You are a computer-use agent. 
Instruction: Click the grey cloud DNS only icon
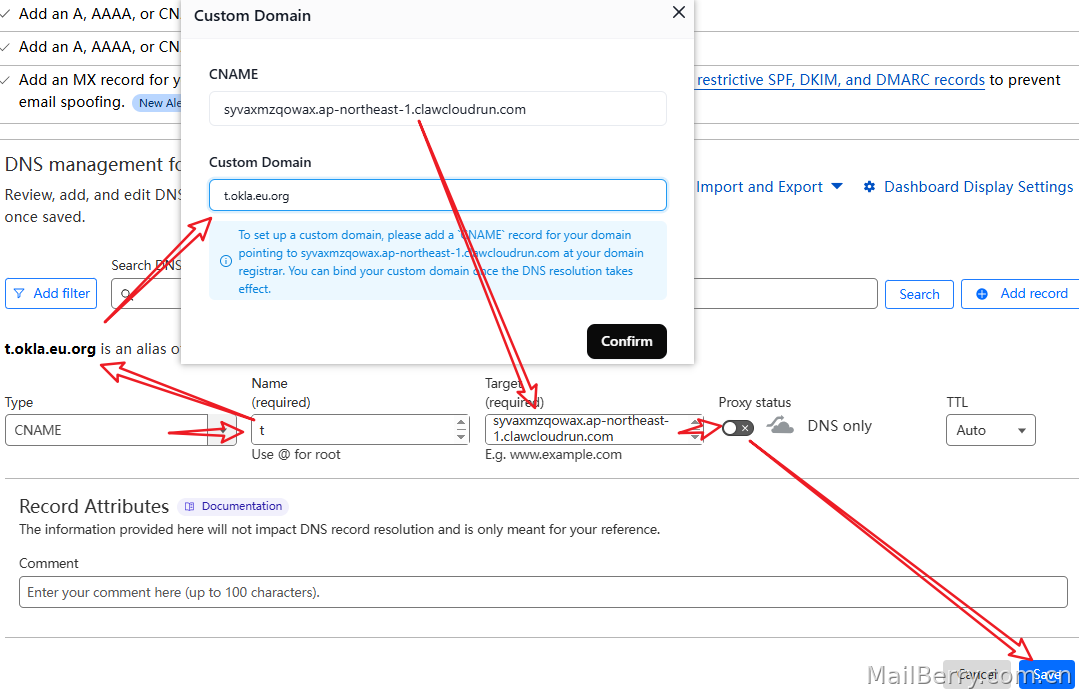coord(780,425)
